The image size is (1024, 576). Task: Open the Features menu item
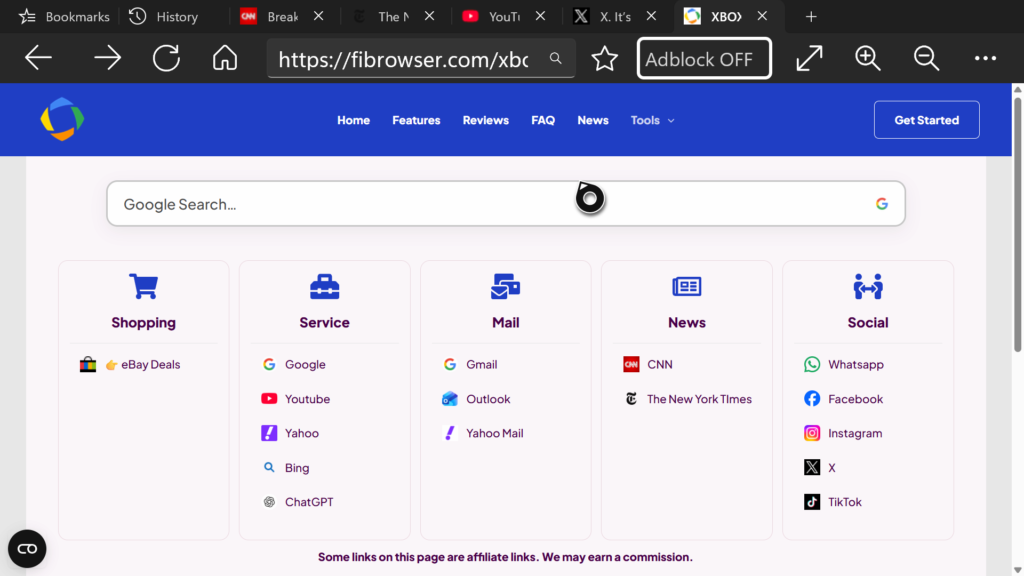point(416,120)
